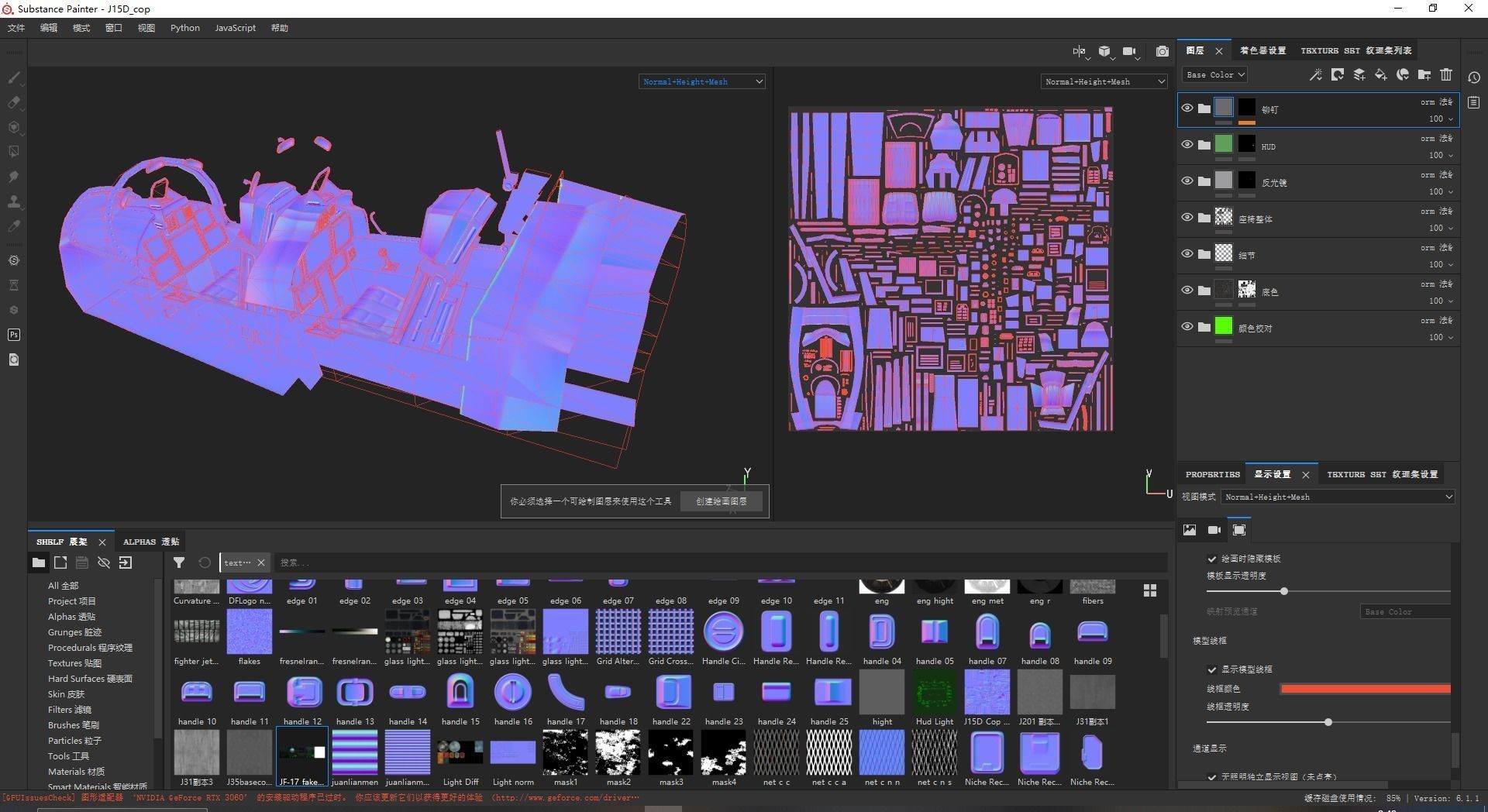Image resolution: width=1488 pixels, height=812 pixels.
Task: Hide the 座椅整体 layer
Action: click(x=1187, y=218)
